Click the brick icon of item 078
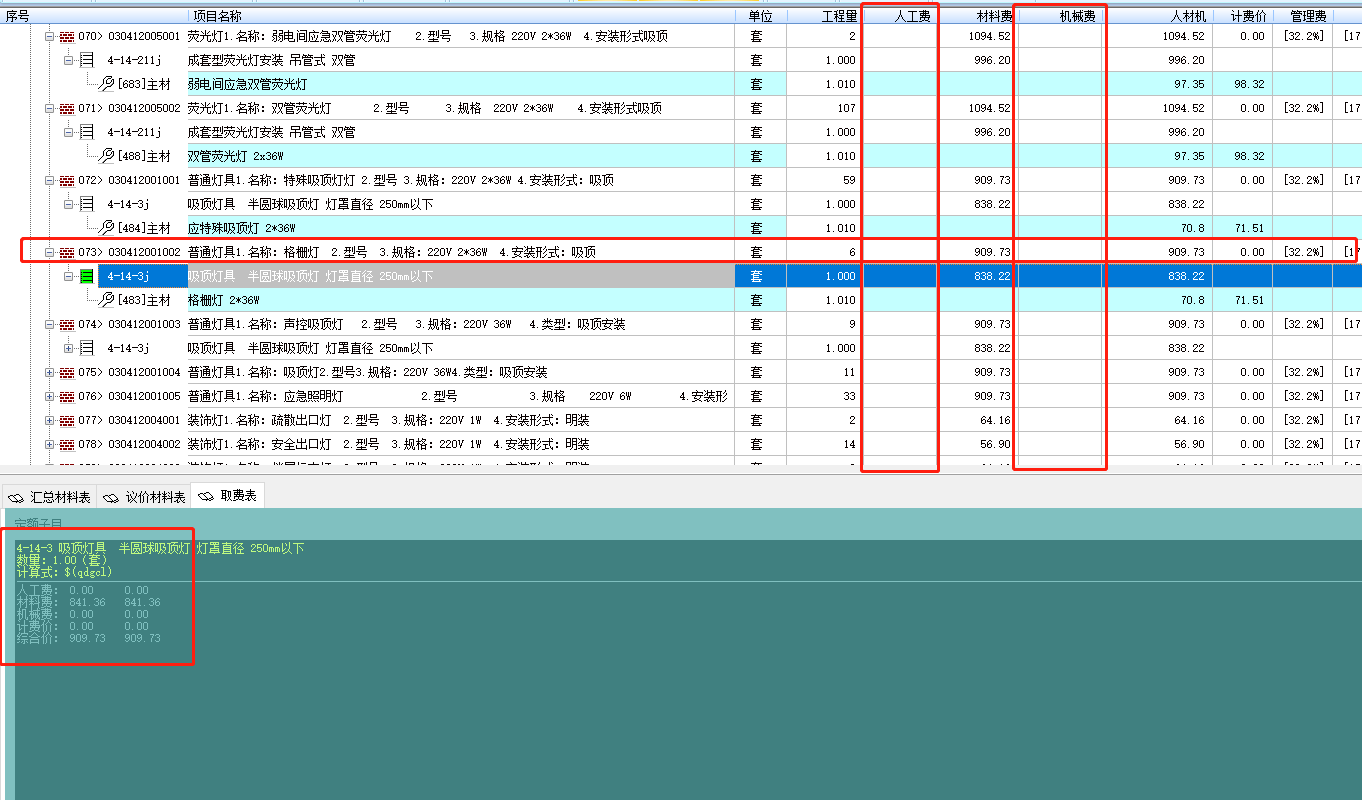This screenshot has width=1362, height=800. (x=67, y=445)
